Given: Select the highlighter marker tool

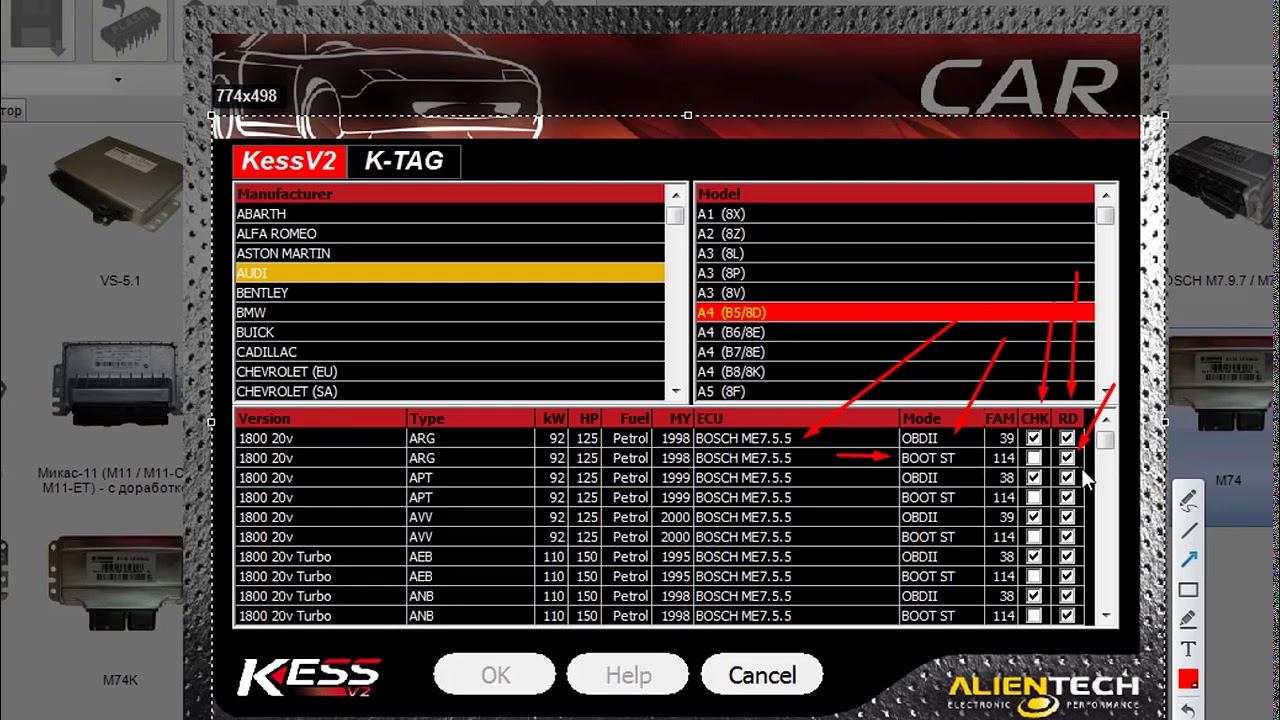Looking at the screenshot, I should tap(1188, 620).
